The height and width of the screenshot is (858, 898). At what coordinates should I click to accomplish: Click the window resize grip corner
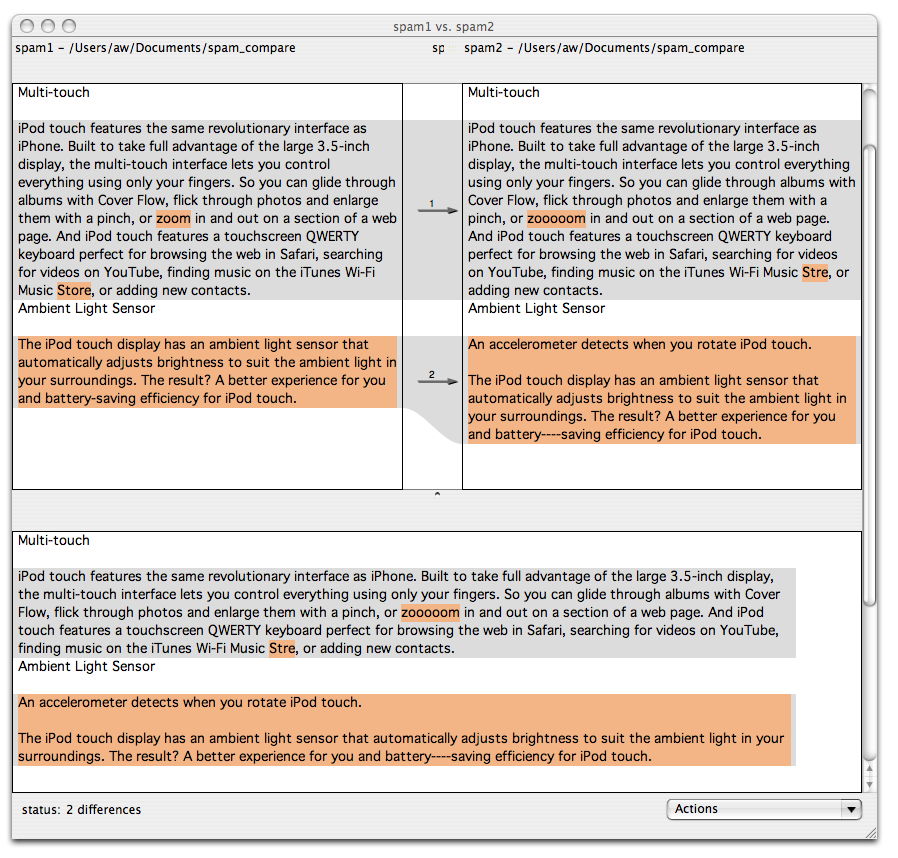(x=871, y=833)
